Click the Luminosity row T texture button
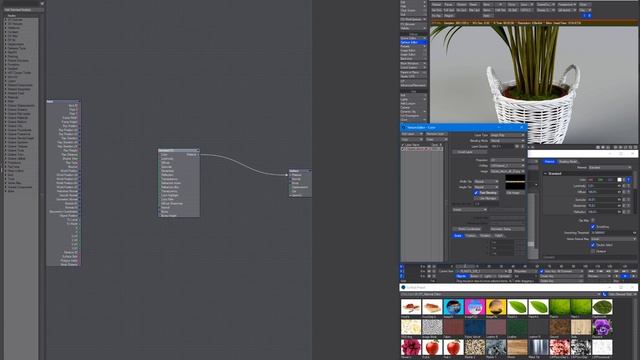Image resolution: width=640 pixels, height=360 pixels. [629, 186]
